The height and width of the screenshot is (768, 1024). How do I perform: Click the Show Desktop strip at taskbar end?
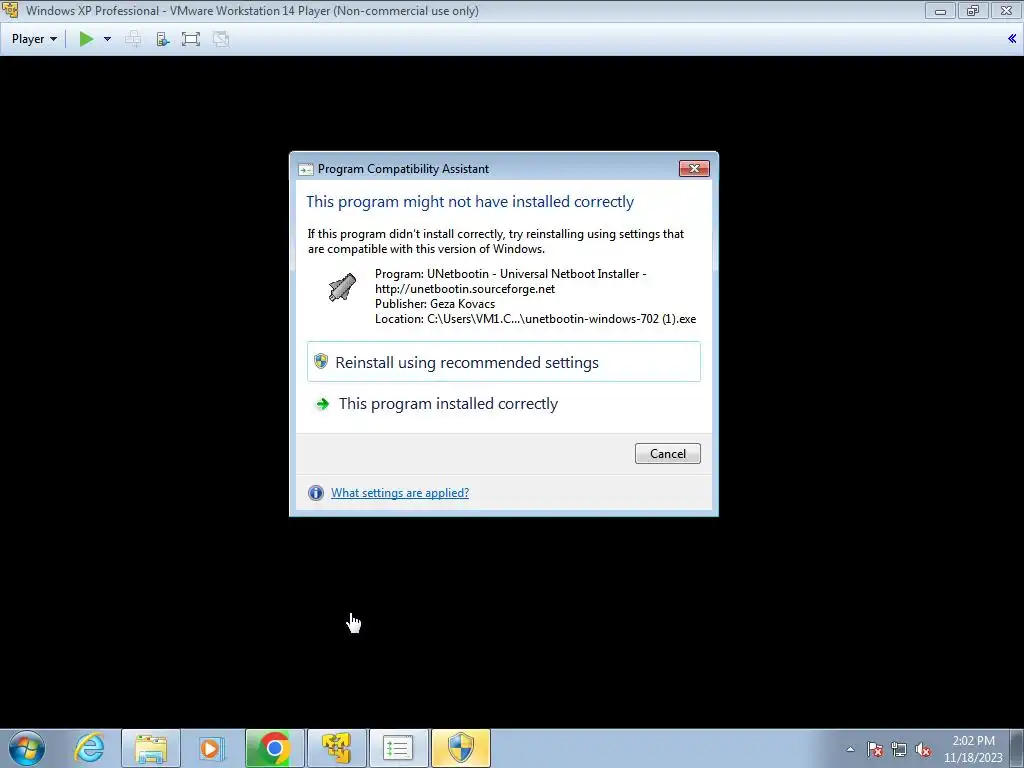[1017, 748]
